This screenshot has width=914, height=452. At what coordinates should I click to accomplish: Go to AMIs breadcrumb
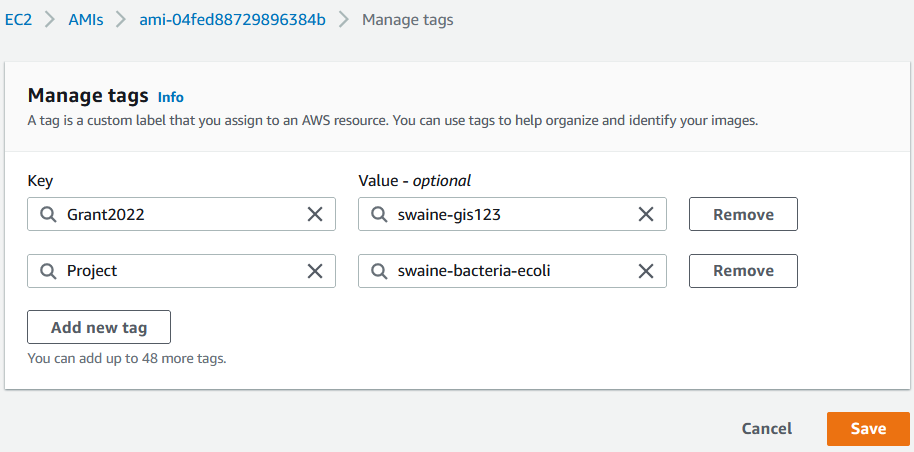[x=86, y=20]
